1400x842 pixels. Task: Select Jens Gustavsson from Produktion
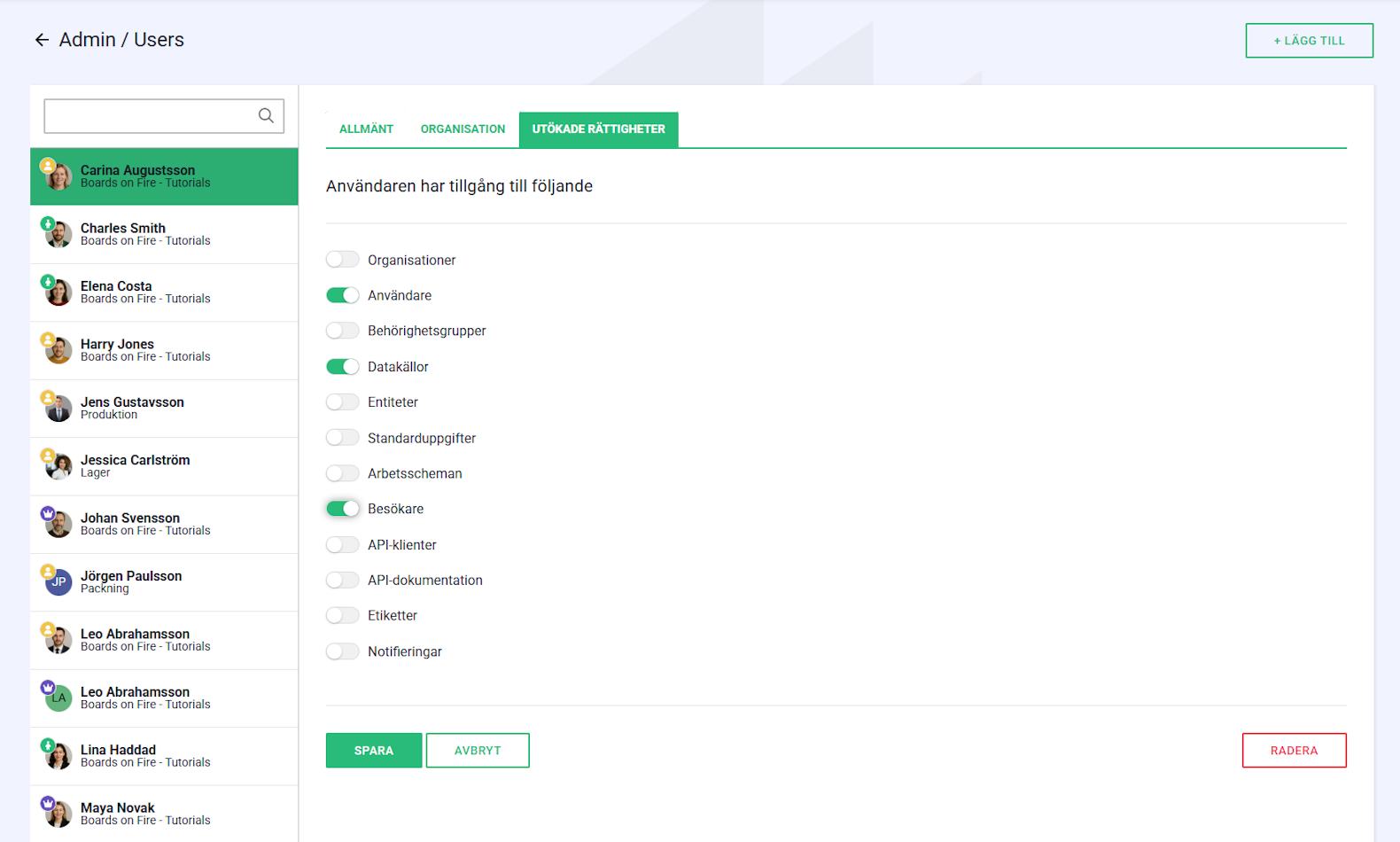[164, 409]
